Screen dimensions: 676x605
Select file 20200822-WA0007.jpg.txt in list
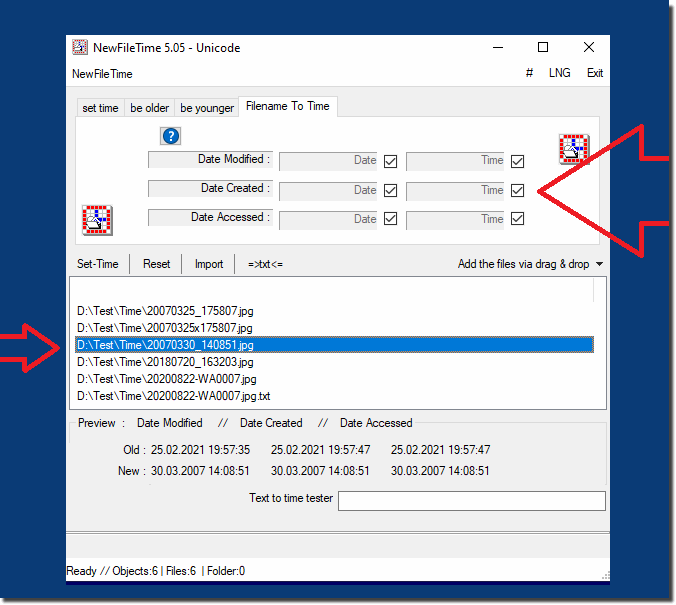pos(335,395)
